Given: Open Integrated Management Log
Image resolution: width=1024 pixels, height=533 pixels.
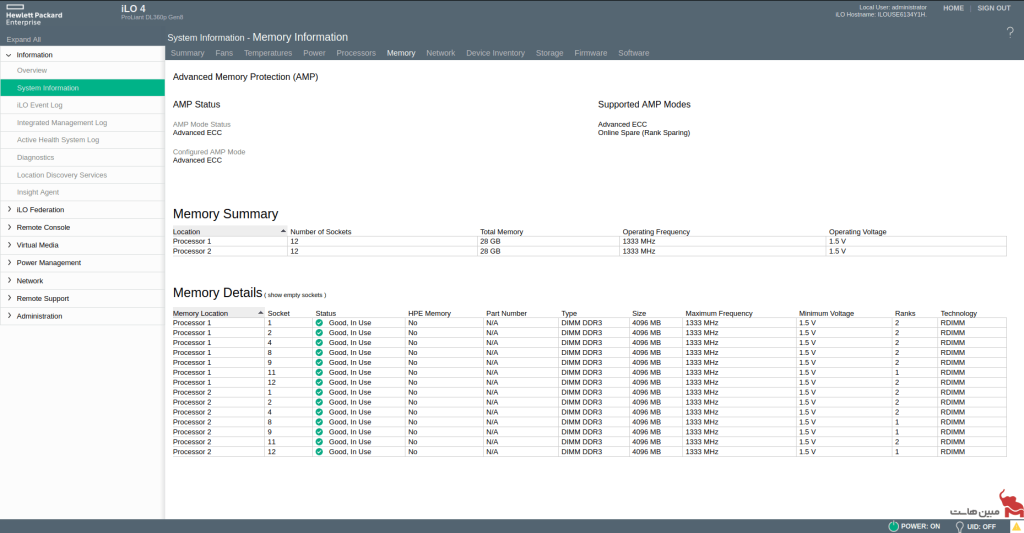Looking at the screenshot, I should point(62,122).
